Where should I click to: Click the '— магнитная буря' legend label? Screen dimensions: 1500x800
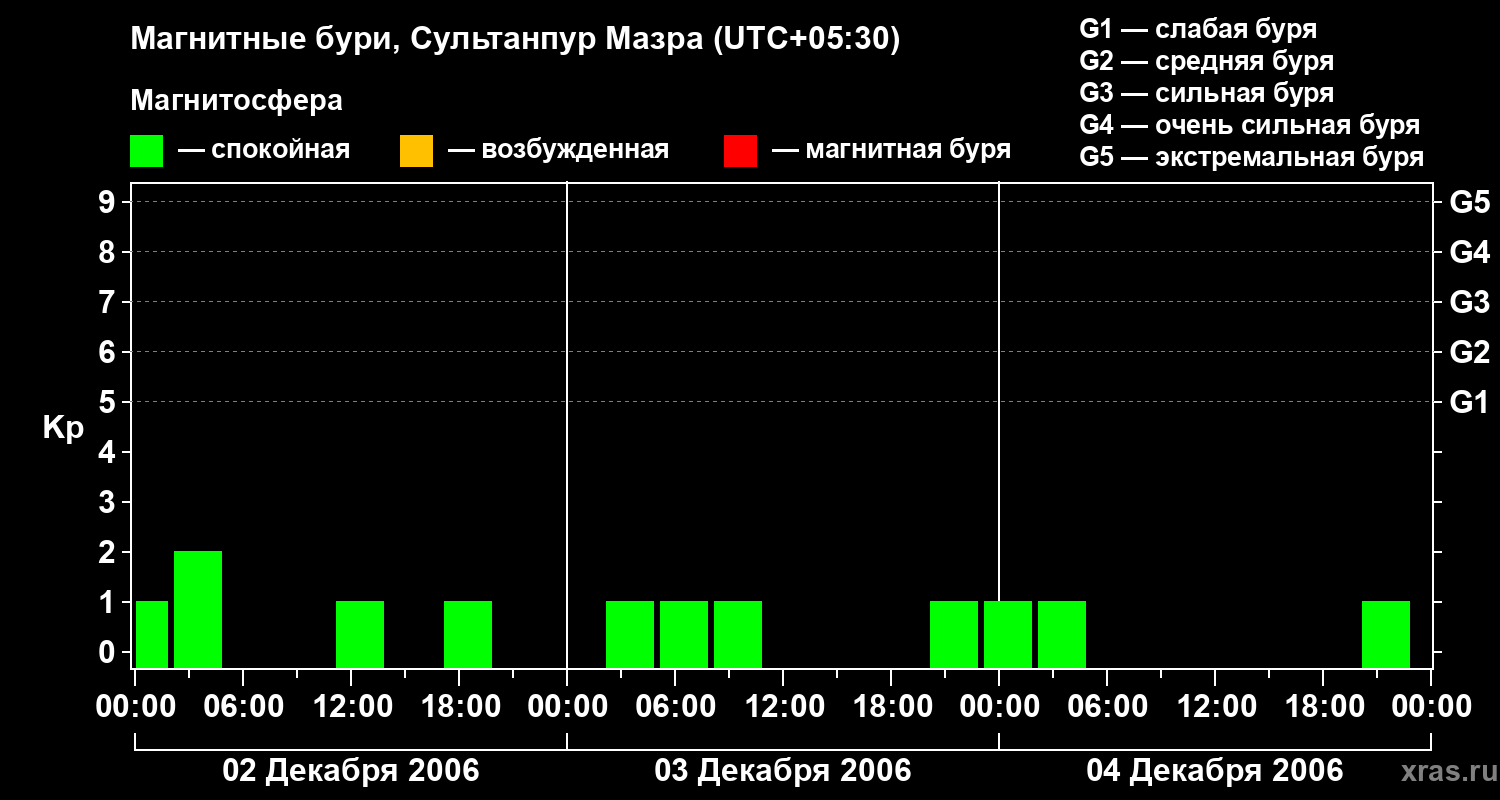pyautogui.click(x=891, y=151)
